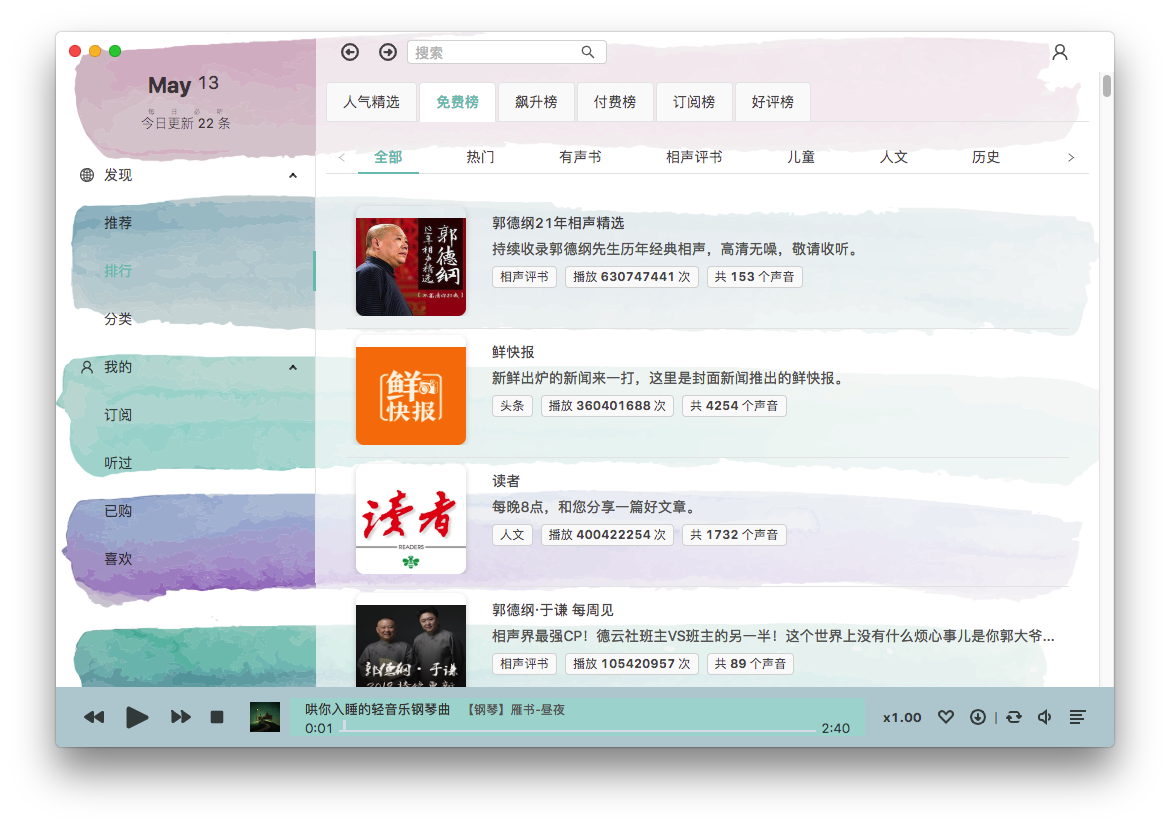Click the 头条 tag under 鲜快报
Screen dimensions: 1170x827
click(x=513, y=406)
